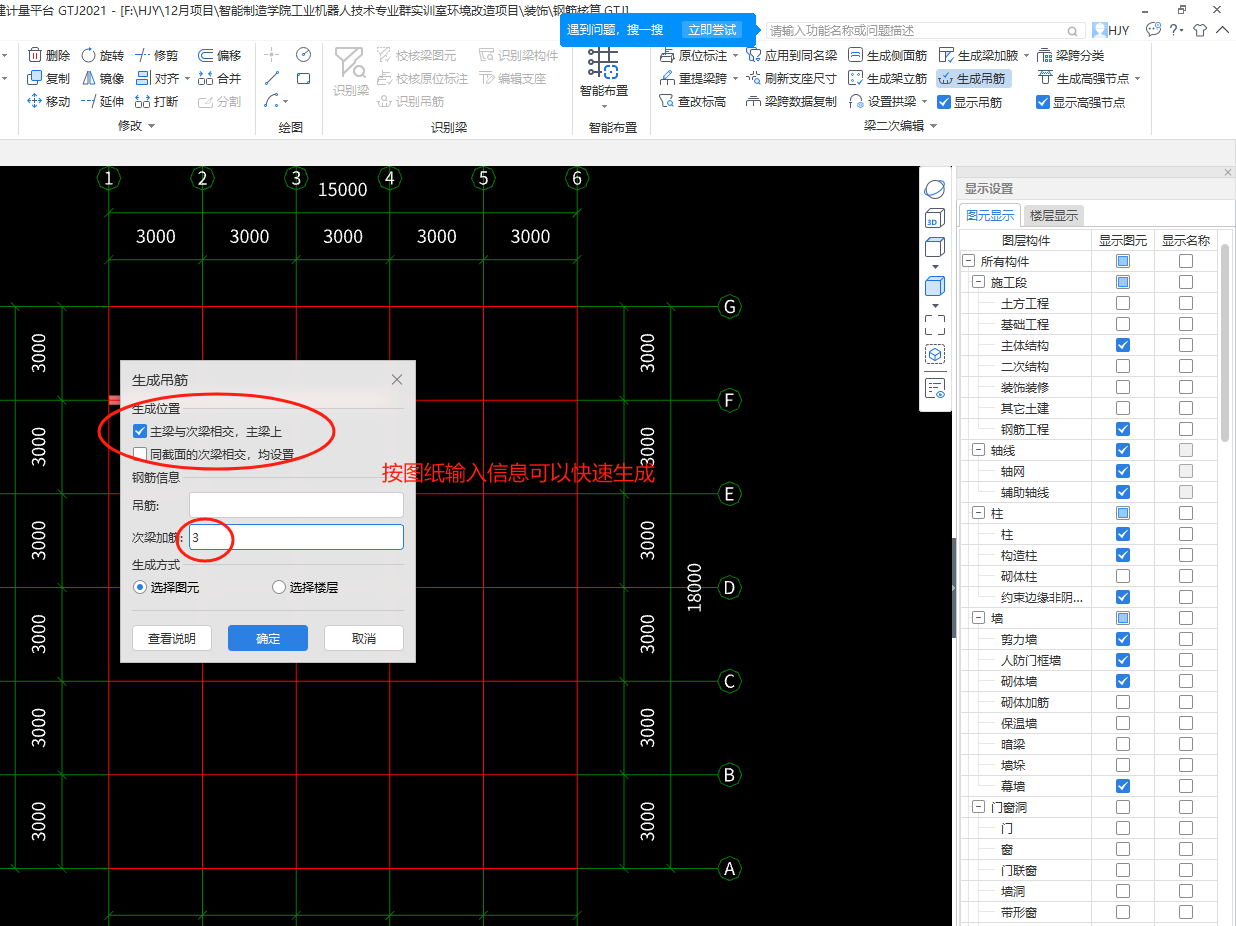The width and height of the screenshot is (1236, 926).
Task: Open 查改标高 tool
Action: (x=693, y=101)
